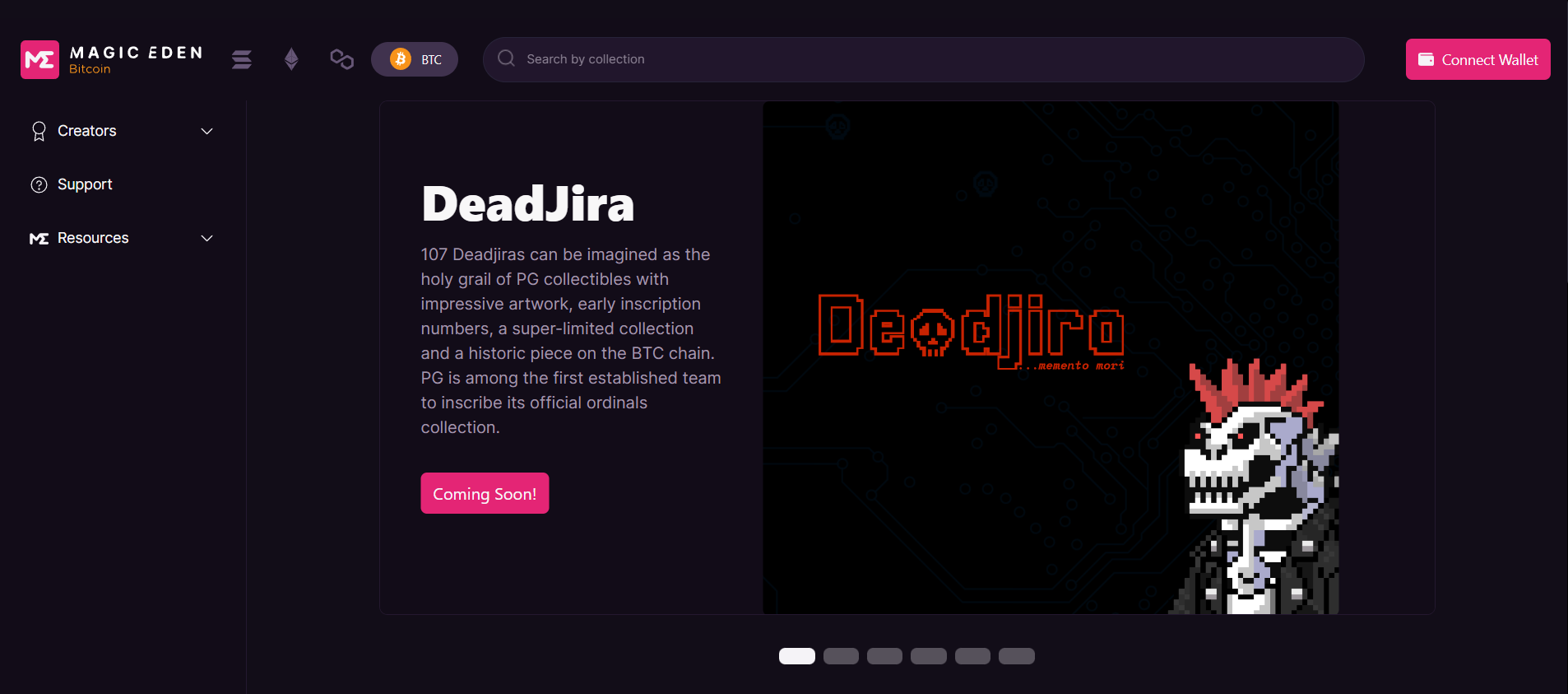Select the BTC chain pill
This screenshot has width=1568, height=694.
415,59
